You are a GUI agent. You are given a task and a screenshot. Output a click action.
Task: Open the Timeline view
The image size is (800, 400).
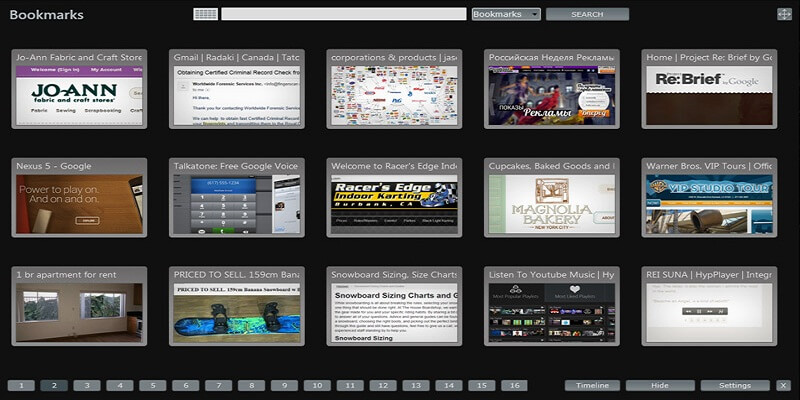pyautogui.click(x=592, y=386)
